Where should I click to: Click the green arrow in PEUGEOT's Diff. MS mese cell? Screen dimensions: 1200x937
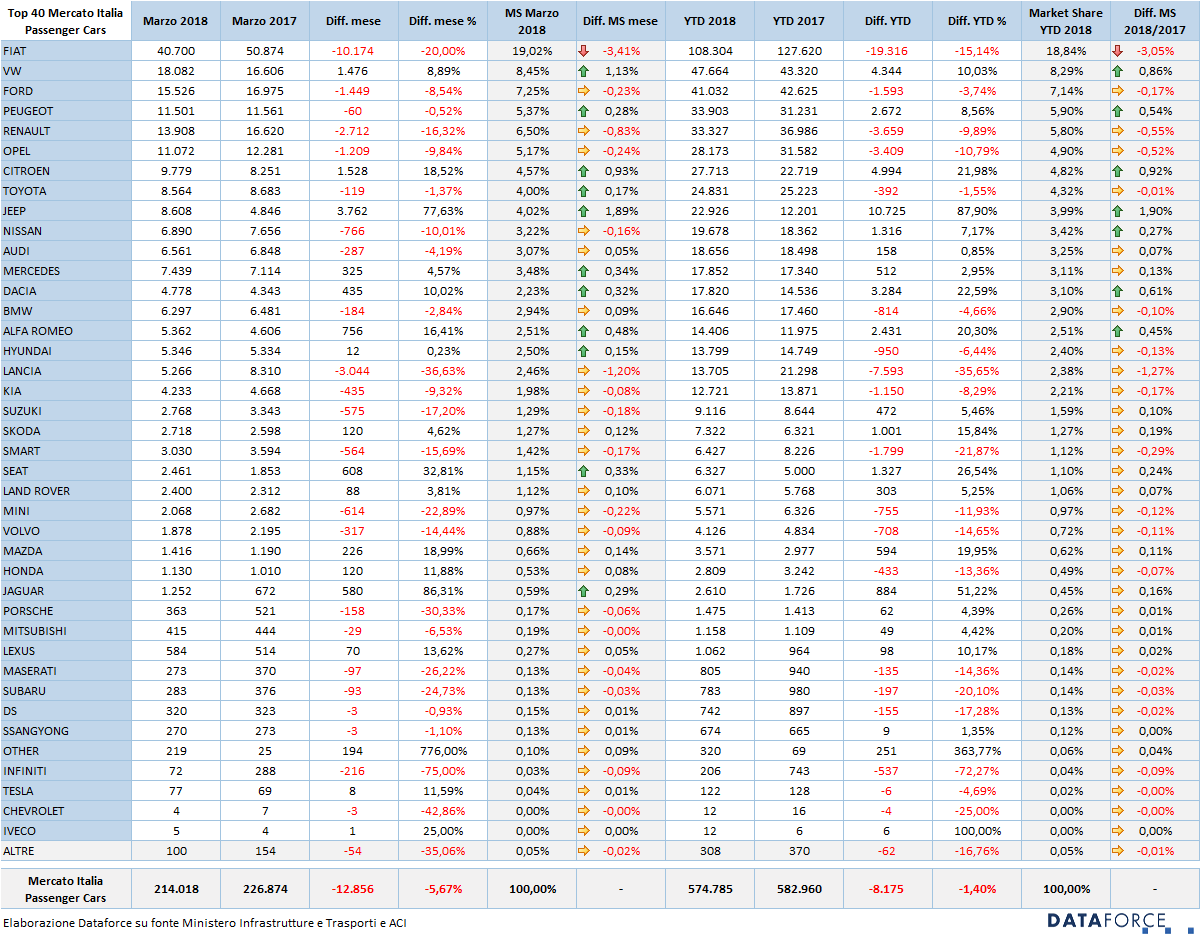(x=584, y=111)
